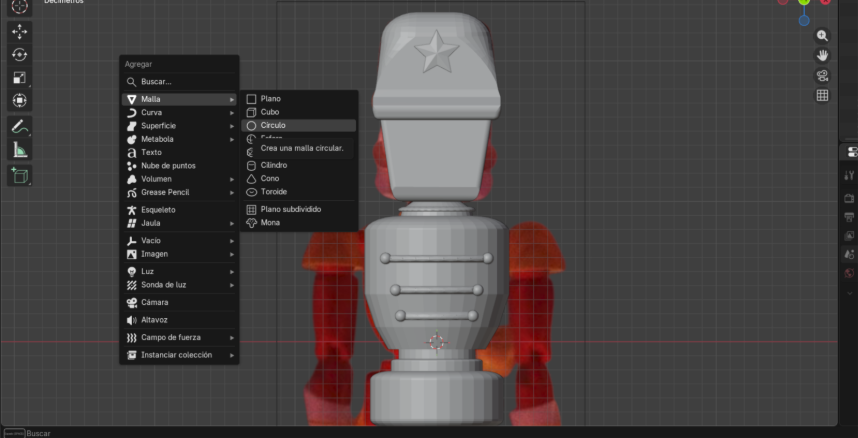
Task: Toggle orthographic/perspective grid view
Action: (822, 96)
